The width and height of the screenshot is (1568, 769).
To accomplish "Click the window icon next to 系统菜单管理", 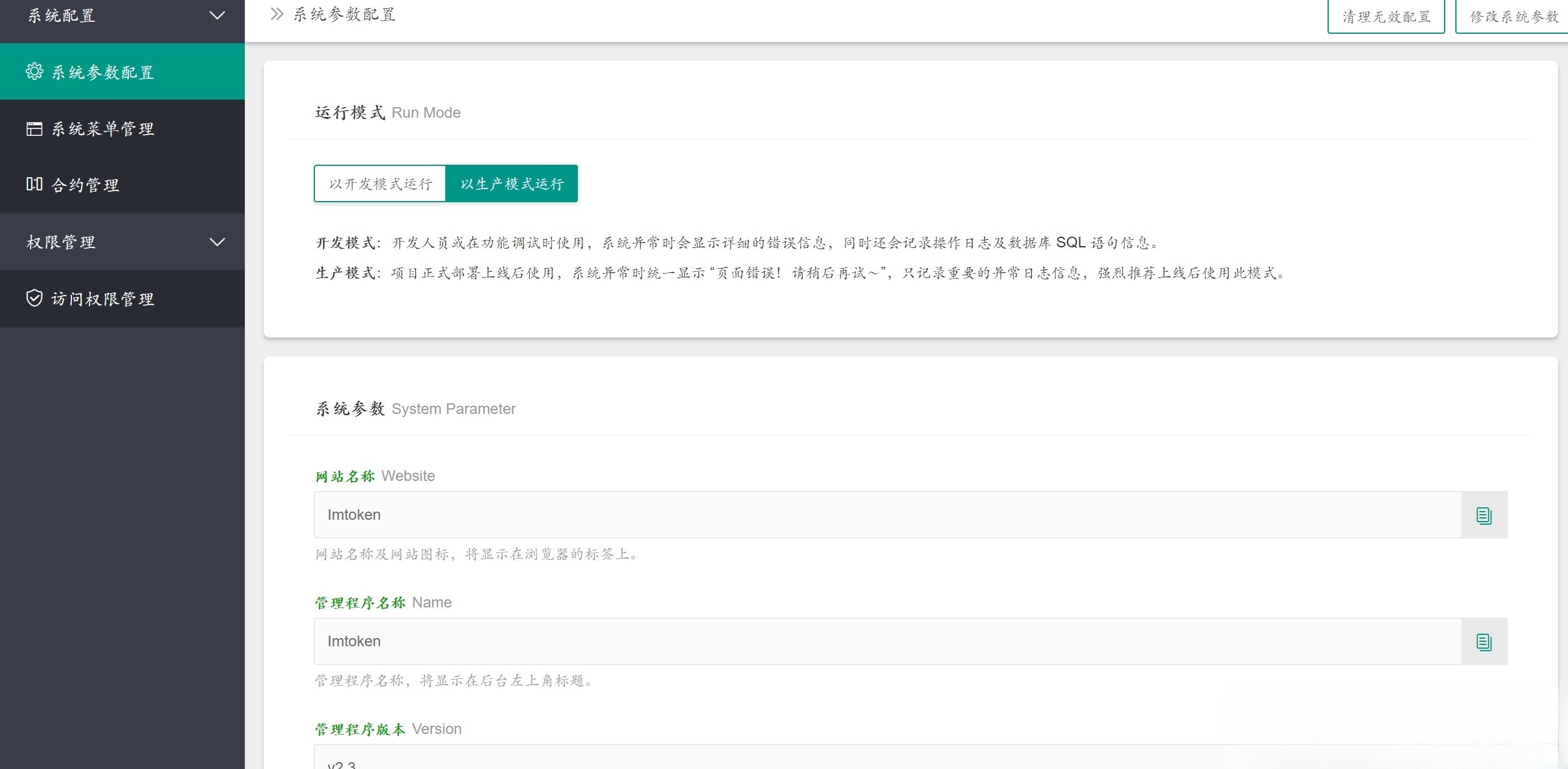I will (35, 128).
